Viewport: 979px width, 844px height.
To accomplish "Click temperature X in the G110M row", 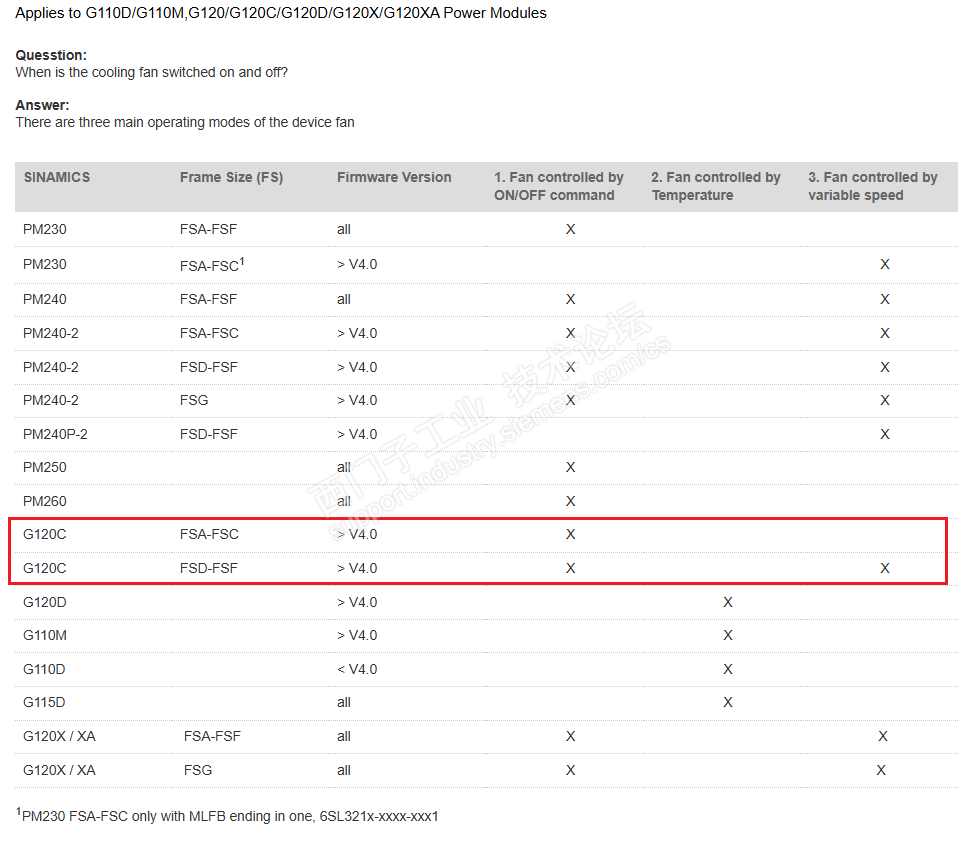I will point(728,635).
